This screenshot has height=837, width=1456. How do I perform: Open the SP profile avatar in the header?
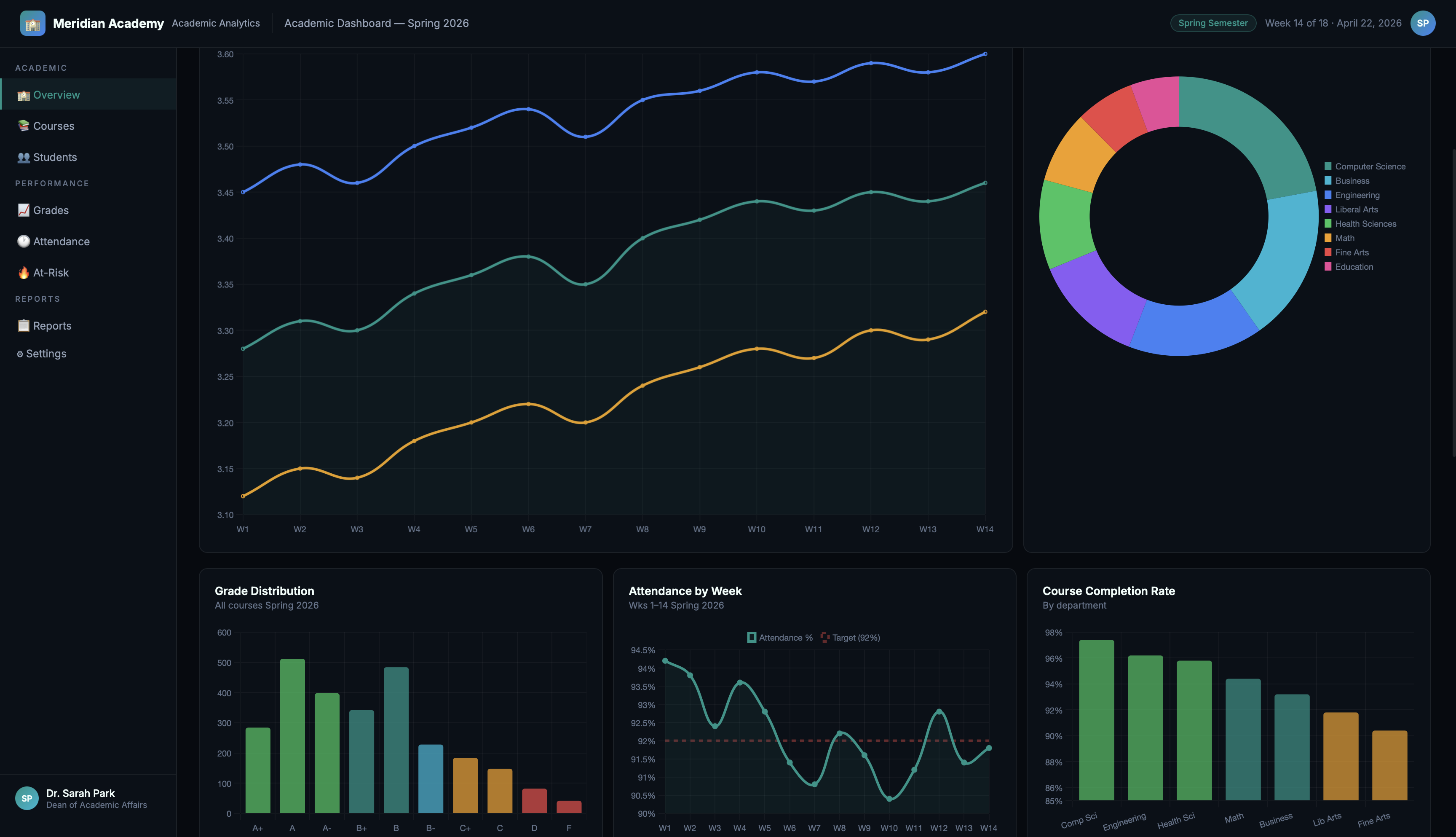[1423, 23]
